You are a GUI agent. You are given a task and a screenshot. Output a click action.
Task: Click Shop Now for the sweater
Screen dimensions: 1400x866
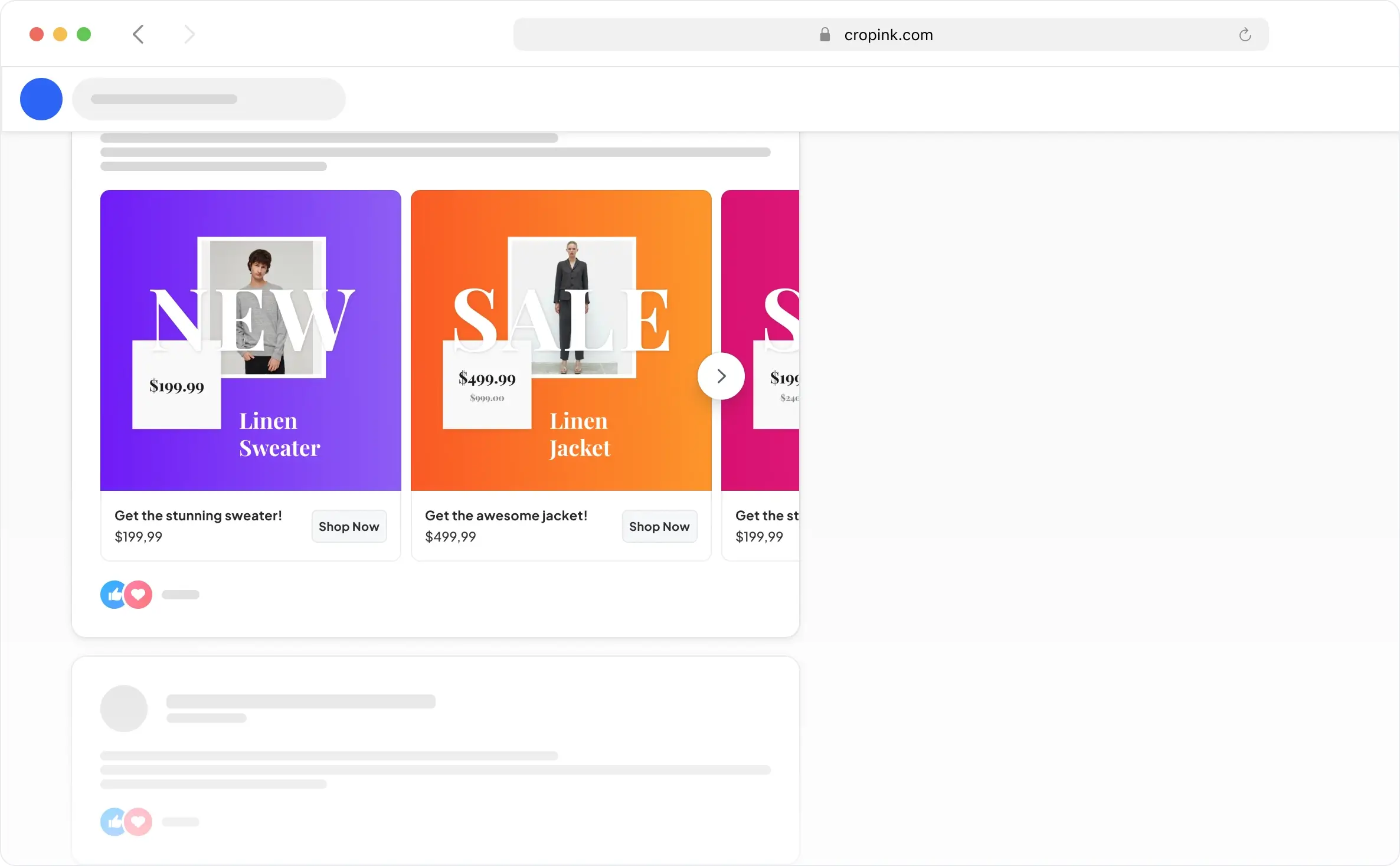(349, 526)
